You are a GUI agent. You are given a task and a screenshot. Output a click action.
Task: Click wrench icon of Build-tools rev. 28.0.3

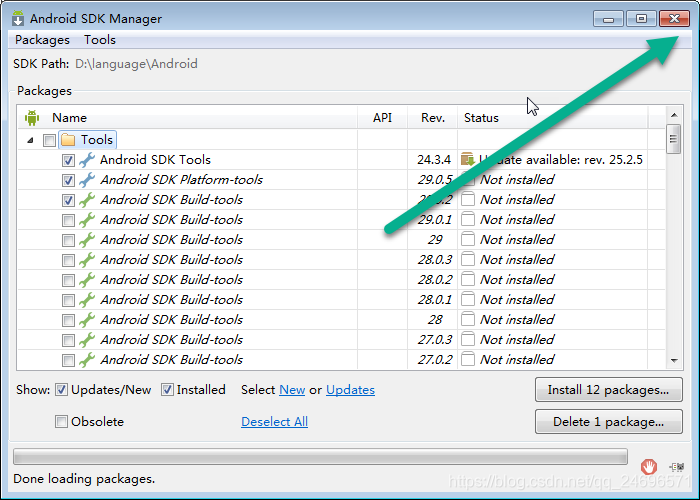(x=87, y=260)
